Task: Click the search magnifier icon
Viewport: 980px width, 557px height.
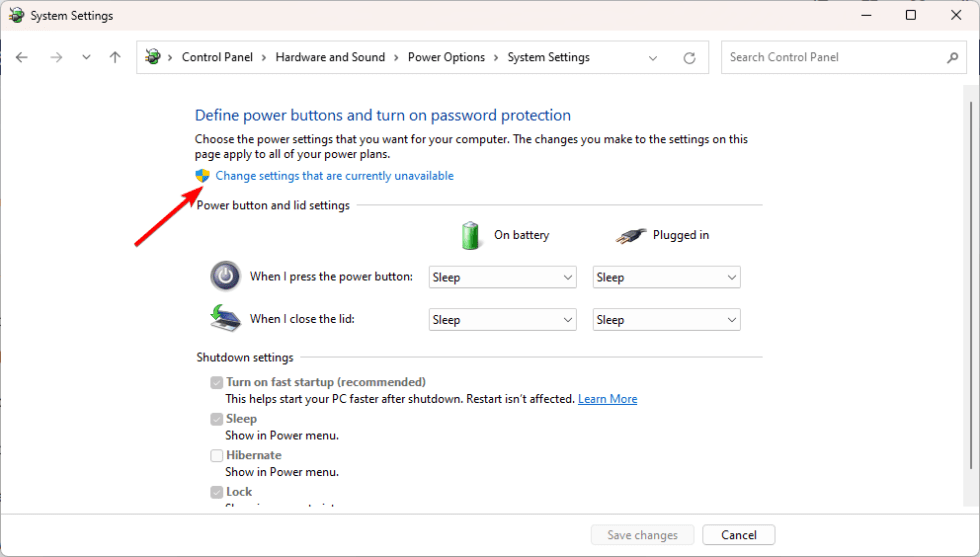Action: pyautogui.click(x=952, y=58)
